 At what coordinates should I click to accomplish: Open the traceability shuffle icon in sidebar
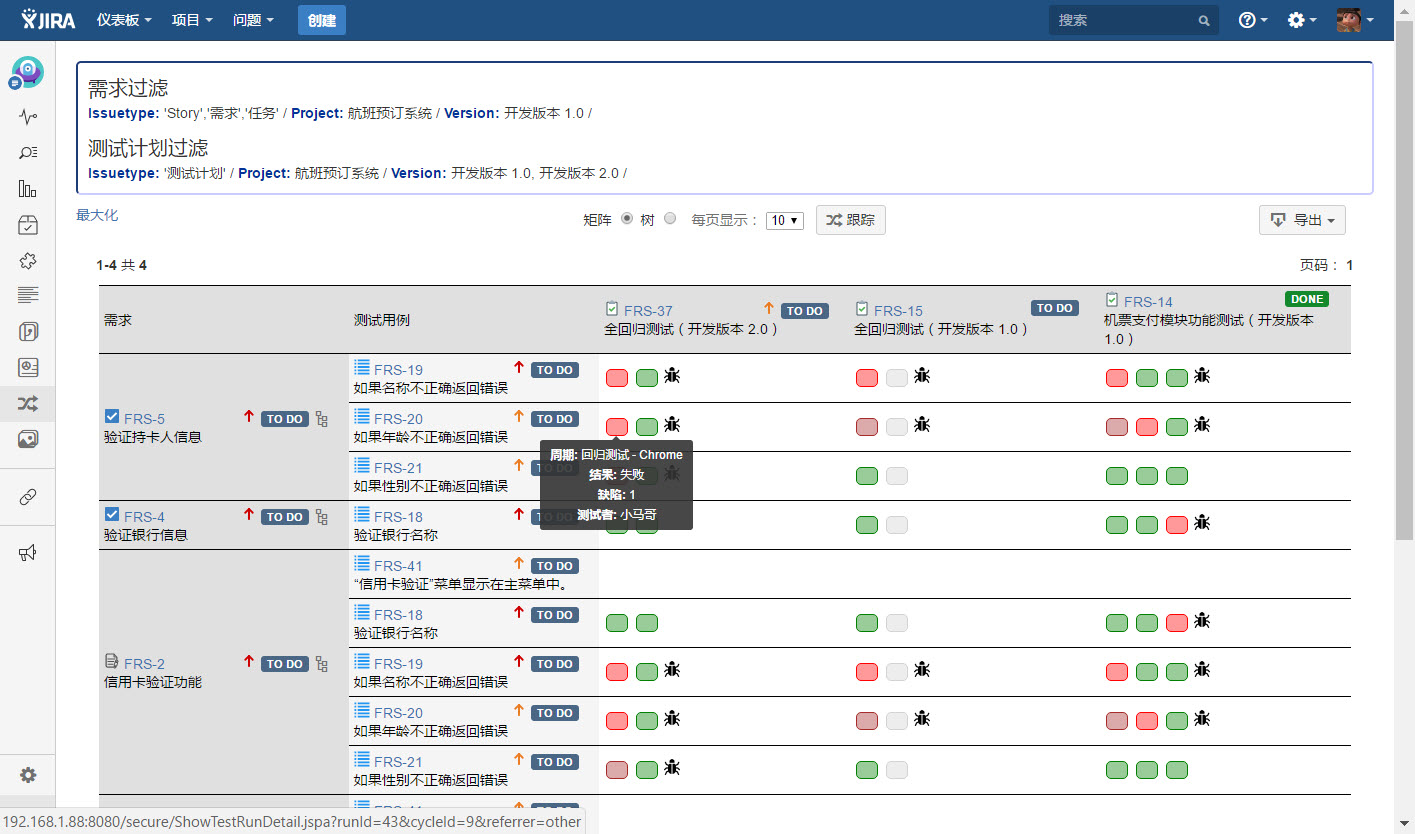[28, 403]
